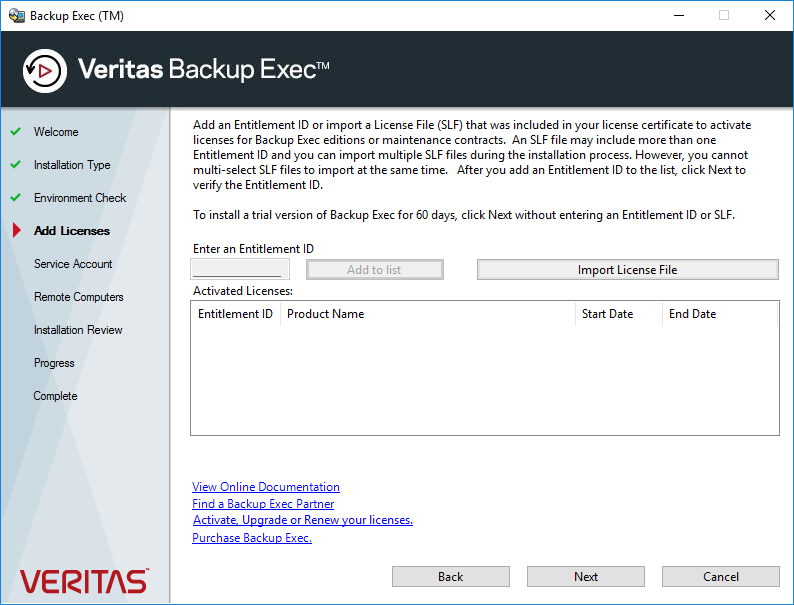Viewport: 794px width, 605px height.
Task: Minimize the Backup Exec window
Action: [679, 16]
